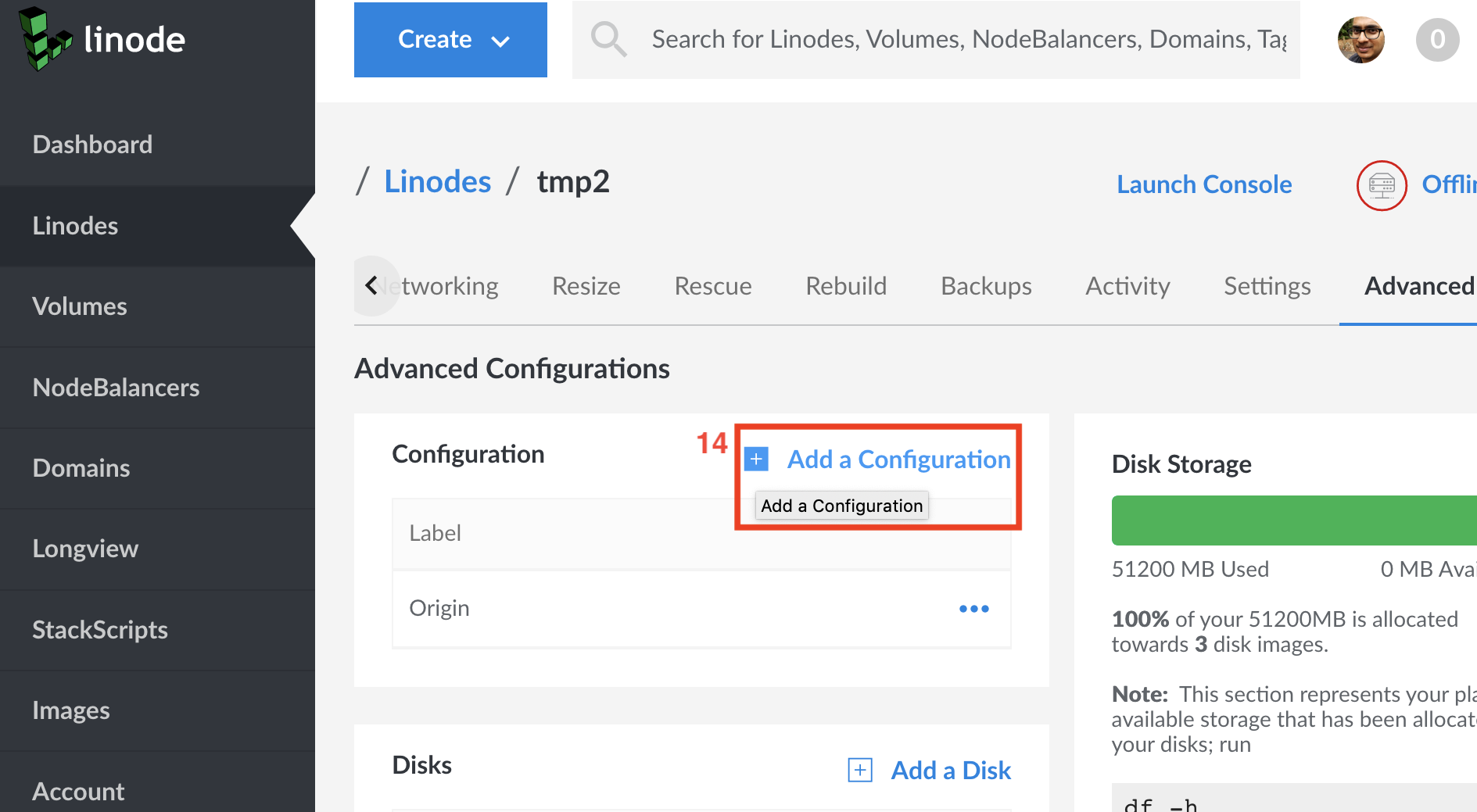Click the Add a Configuration link
The image size is (1477, 812).
tap(899, 460)
